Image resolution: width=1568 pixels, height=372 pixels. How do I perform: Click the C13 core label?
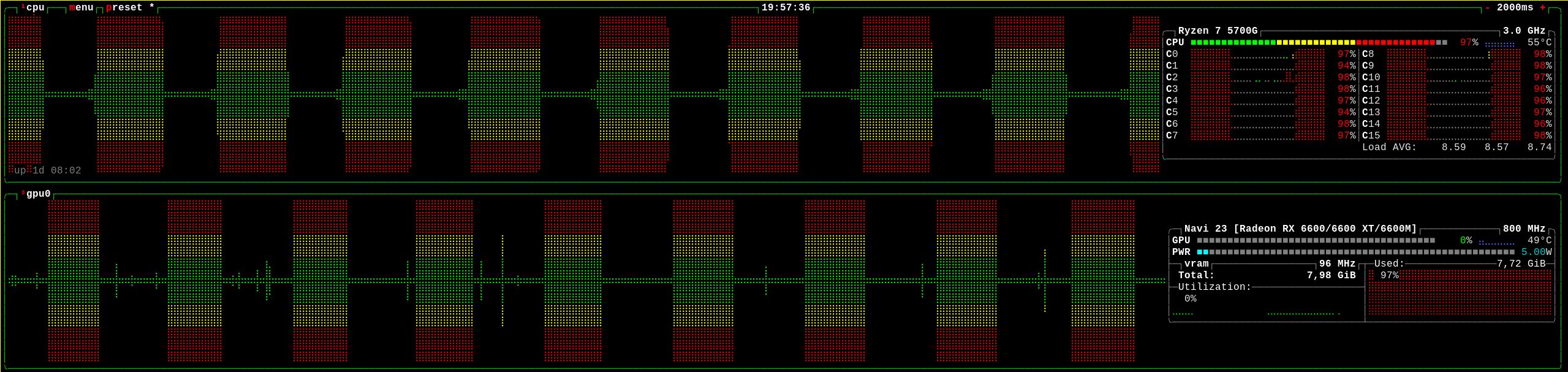click(x=1371, y=112)
